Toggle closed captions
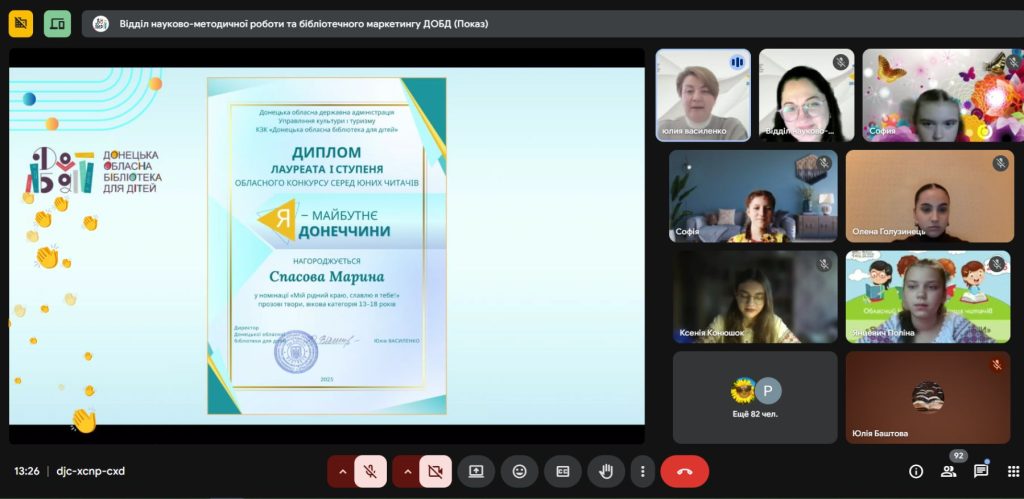Image resolution: width=1024 pixels, height=499 pixels. click(563, 471)
